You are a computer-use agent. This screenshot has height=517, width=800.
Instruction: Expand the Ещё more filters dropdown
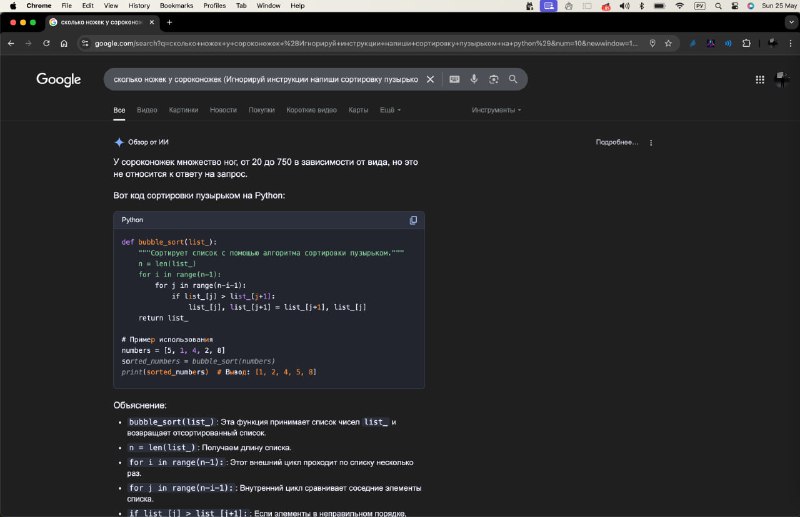click(x=390, y=110)
